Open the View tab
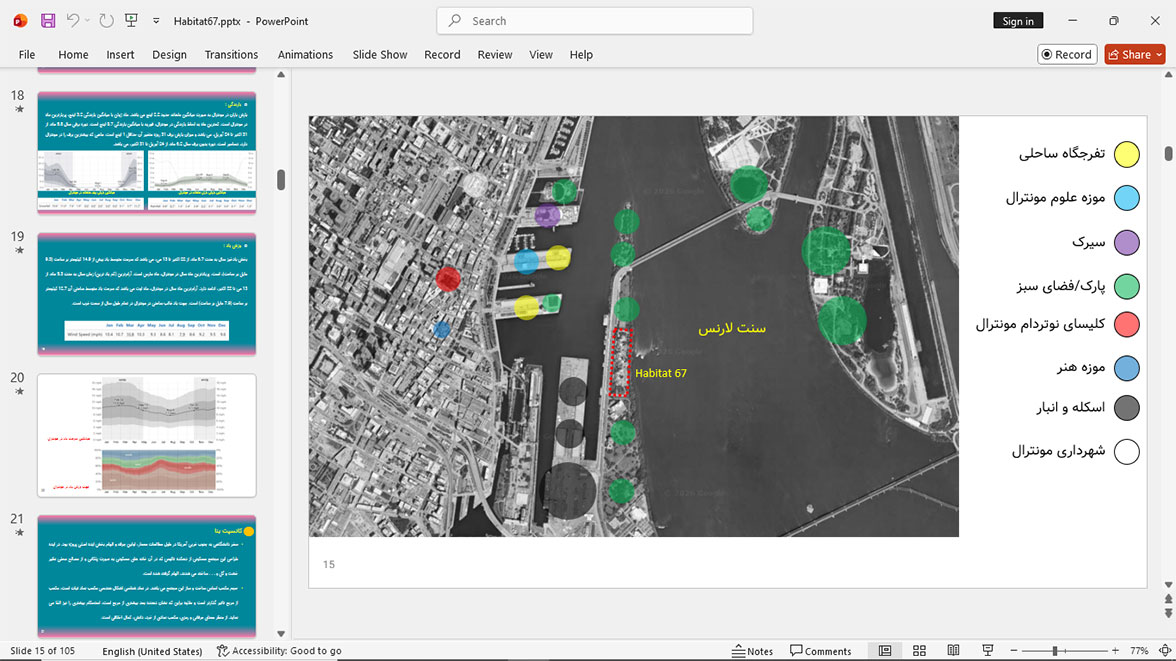Image resolution: width=1176 pixels, height=661 pixels. click(541, 55)
